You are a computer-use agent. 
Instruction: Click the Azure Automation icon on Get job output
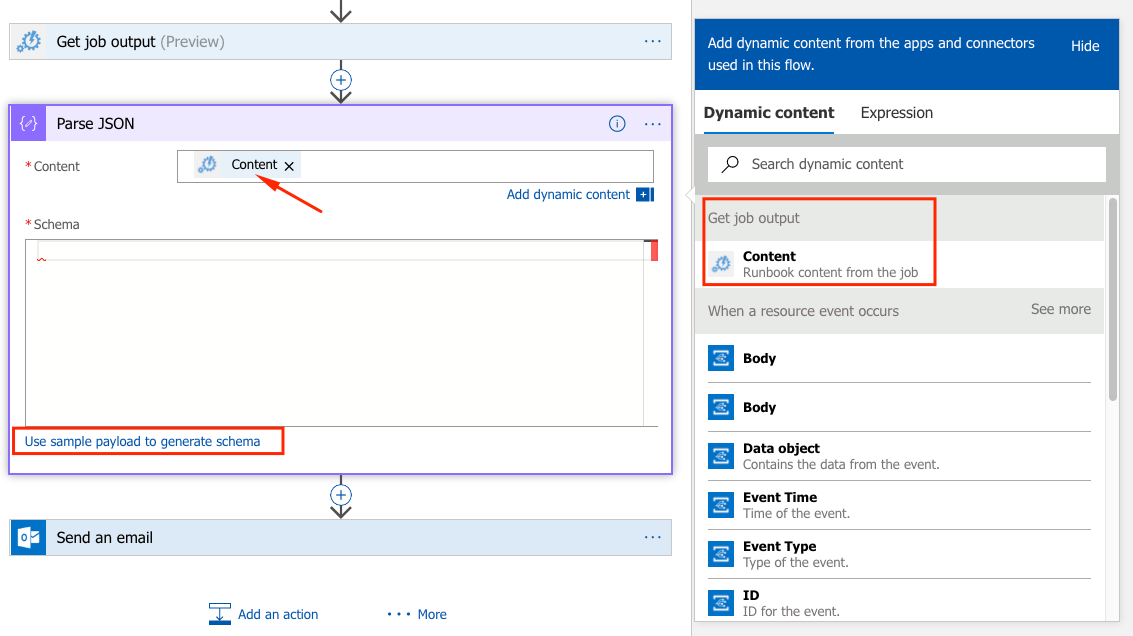(27, 41)
